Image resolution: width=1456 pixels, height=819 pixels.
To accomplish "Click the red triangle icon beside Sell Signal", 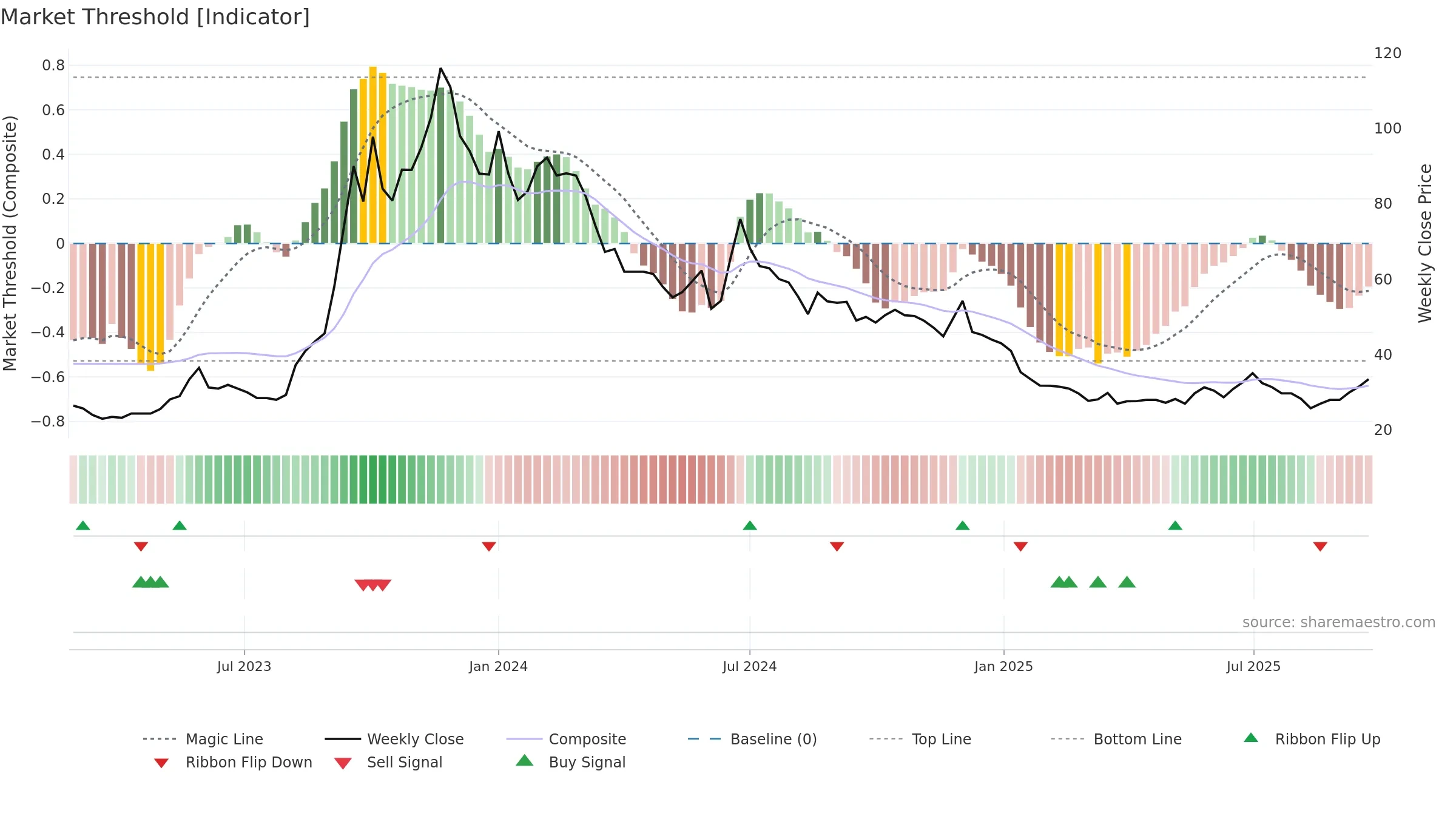I will 343,763.
